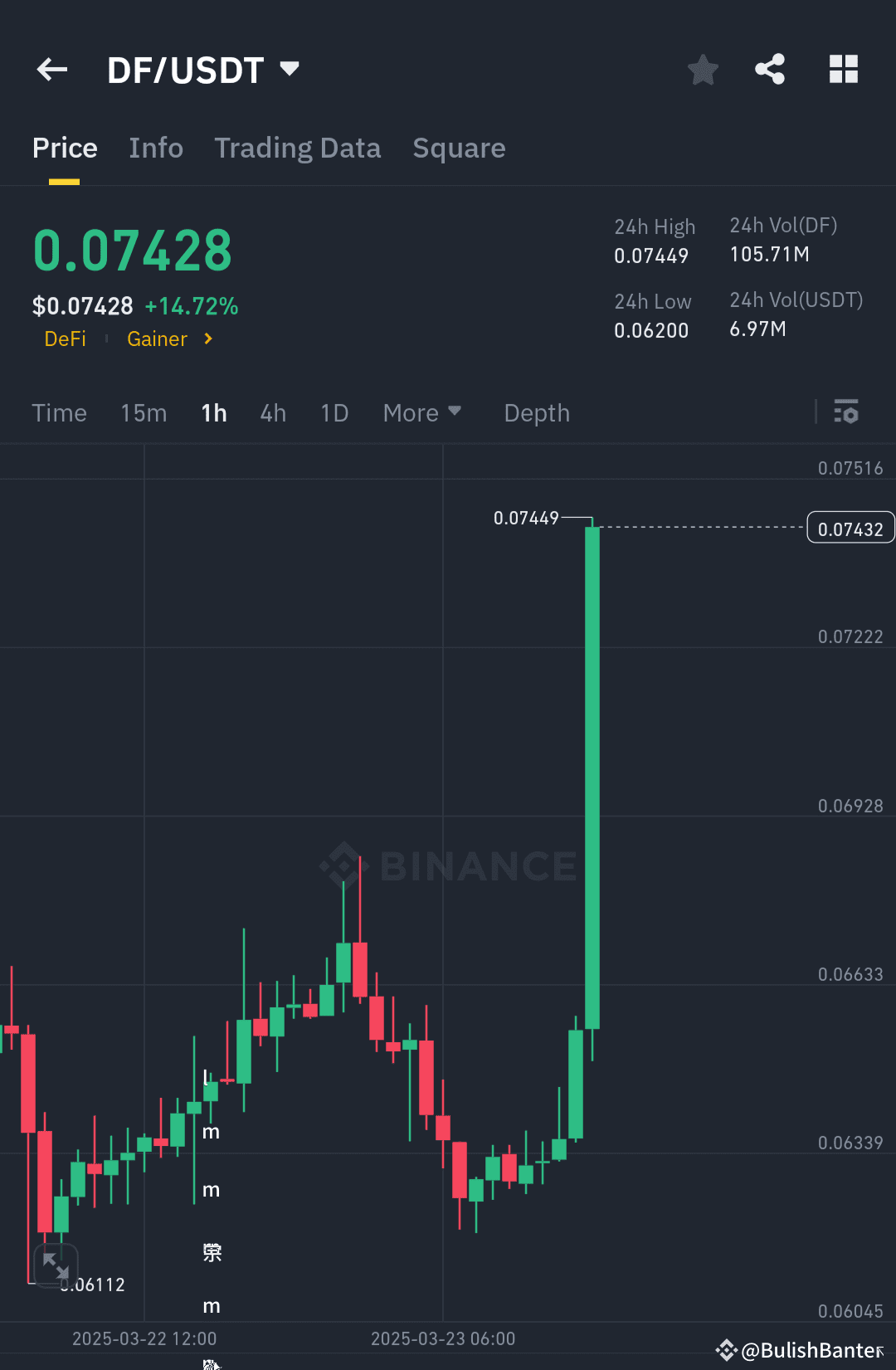
Task: Expand the More timeframe options dropdown
Action: tap(422, 412)
